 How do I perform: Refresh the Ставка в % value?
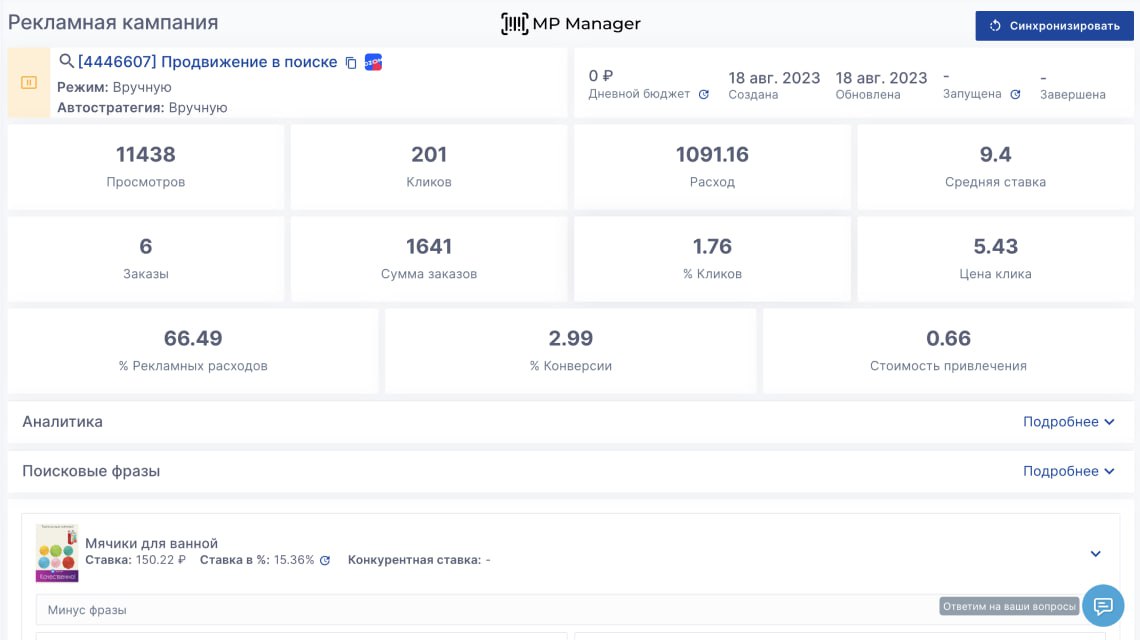(325, 561)
